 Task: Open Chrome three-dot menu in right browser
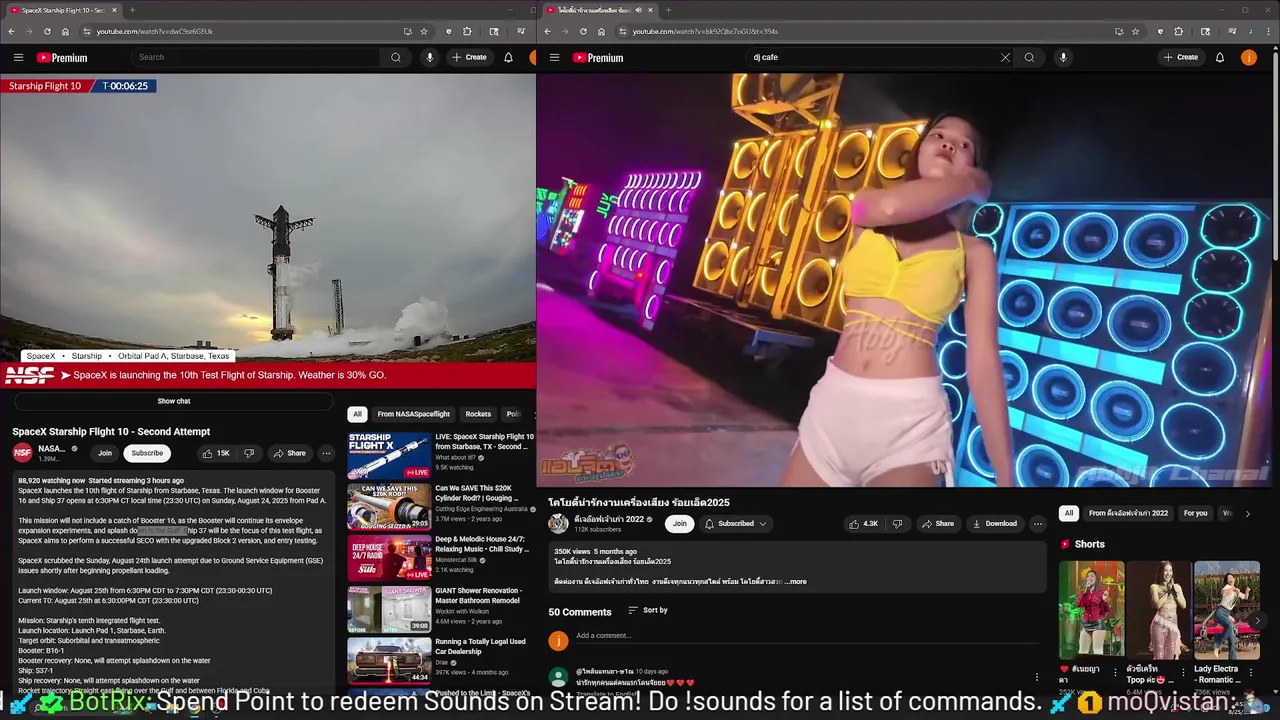[x=1268, y=31]
